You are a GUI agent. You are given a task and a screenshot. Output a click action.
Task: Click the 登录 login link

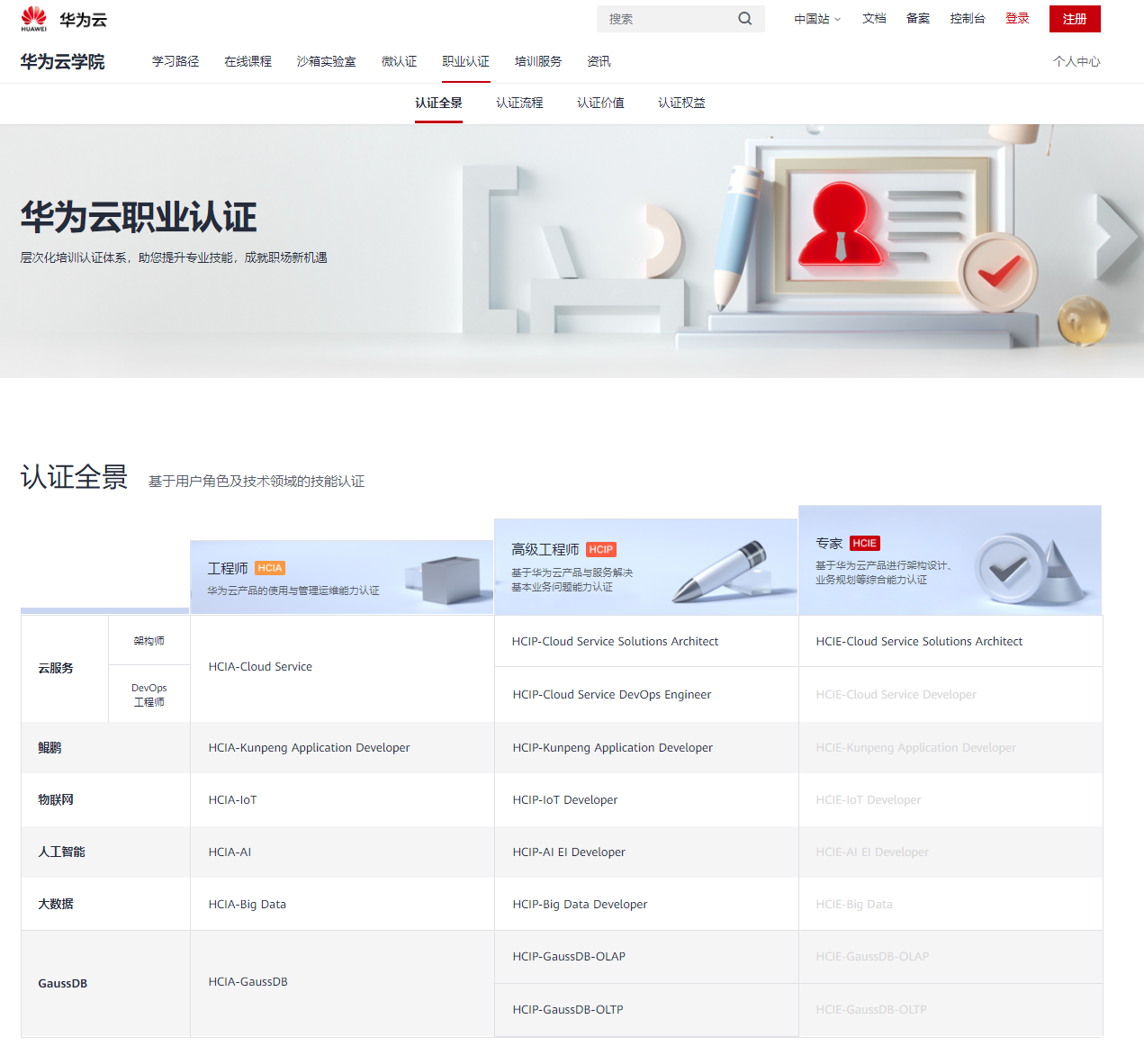click(1017, 19)
